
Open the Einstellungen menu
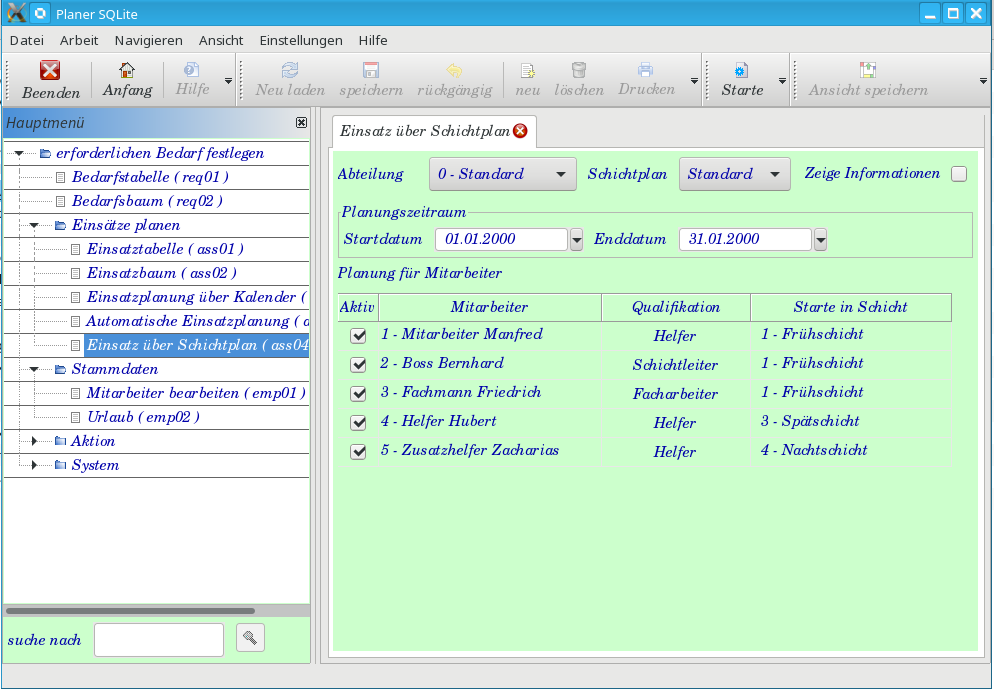300,40
